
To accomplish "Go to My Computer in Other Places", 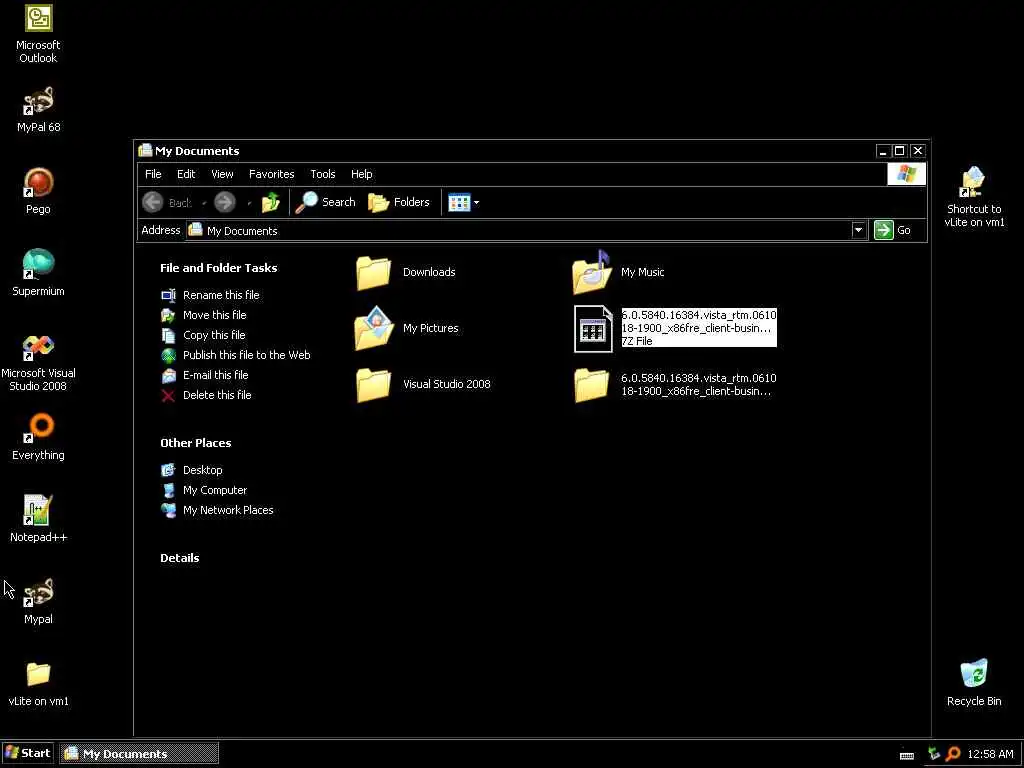I will pyautogui.click(x=204, y=490).
